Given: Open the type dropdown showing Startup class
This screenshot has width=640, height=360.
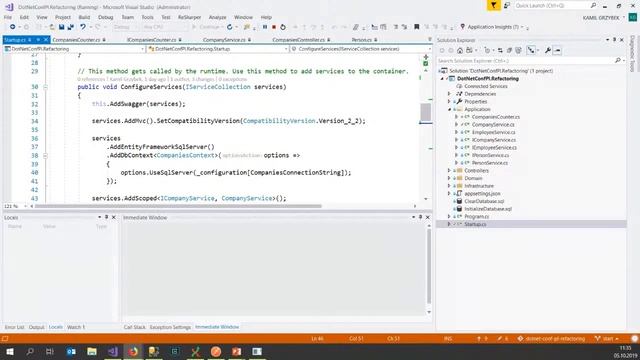Looking at the screenshot, I should [218, 49].
